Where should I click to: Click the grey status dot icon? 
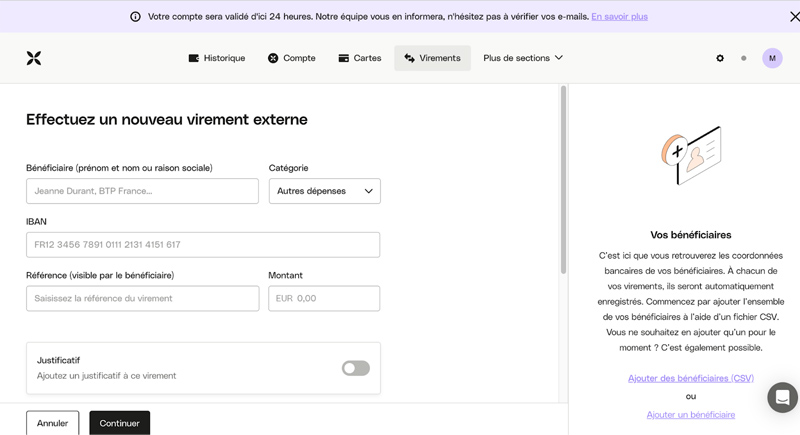(x=744, y=58)
